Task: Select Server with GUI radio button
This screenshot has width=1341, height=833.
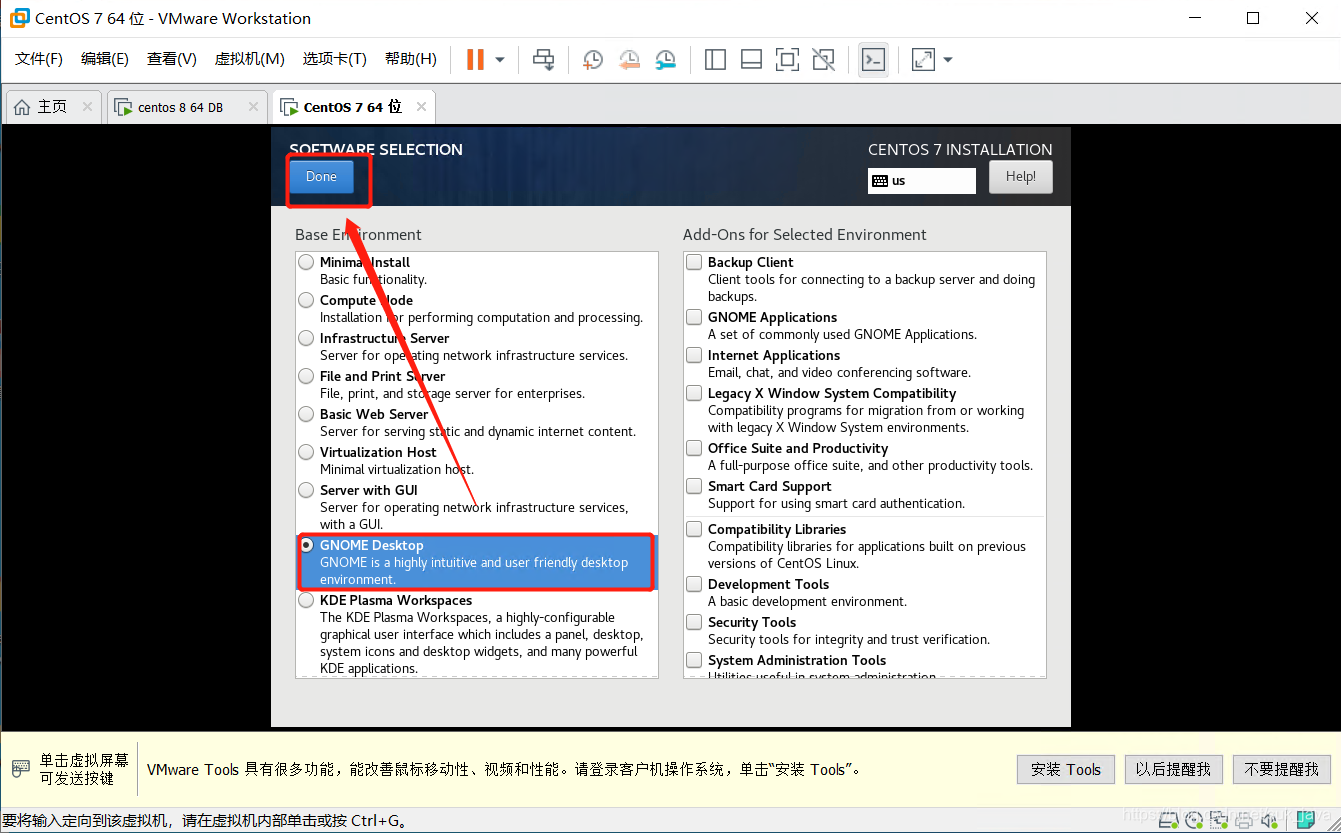Action: coord(306,490)
